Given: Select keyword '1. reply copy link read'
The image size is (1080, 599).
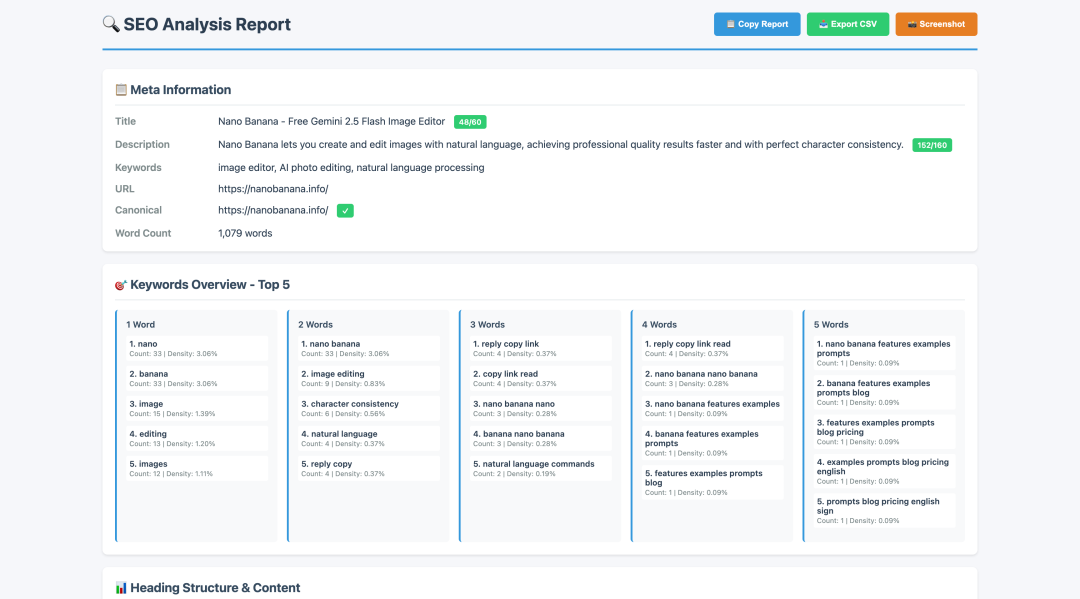Looking at the screenshot, I should pos(712,348).
